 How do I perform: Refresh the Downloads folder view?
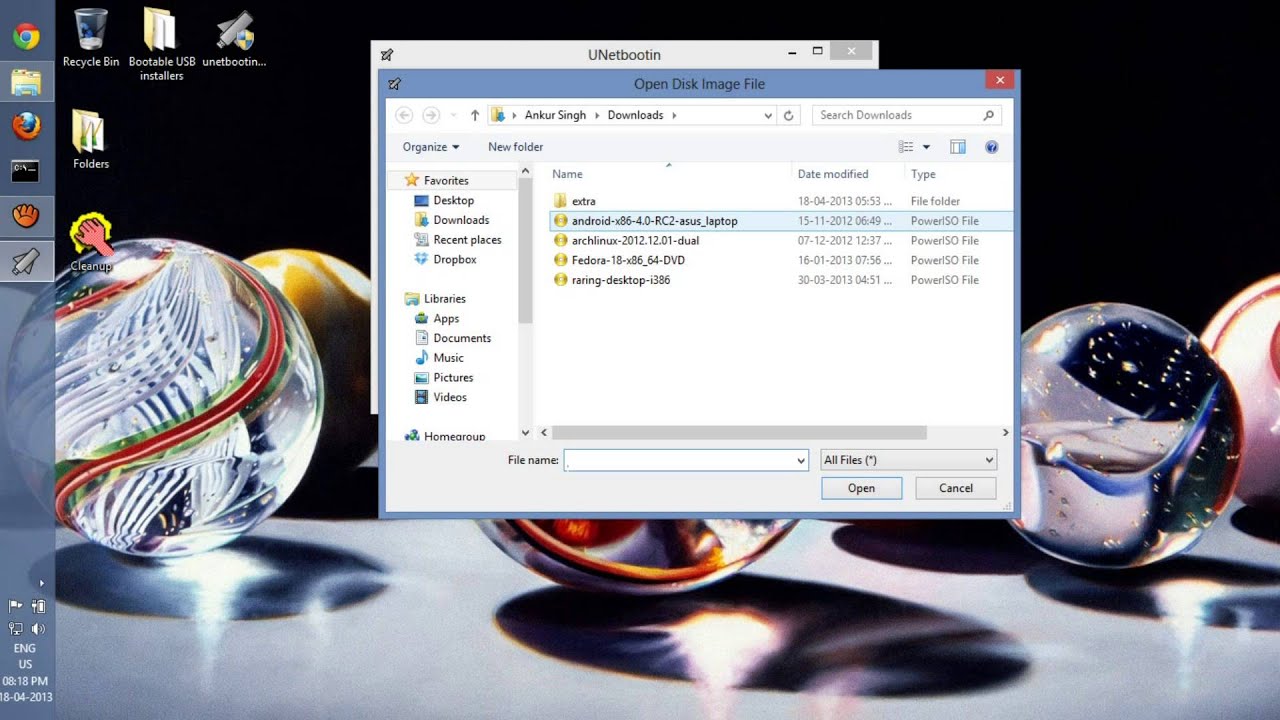[788, 115]
